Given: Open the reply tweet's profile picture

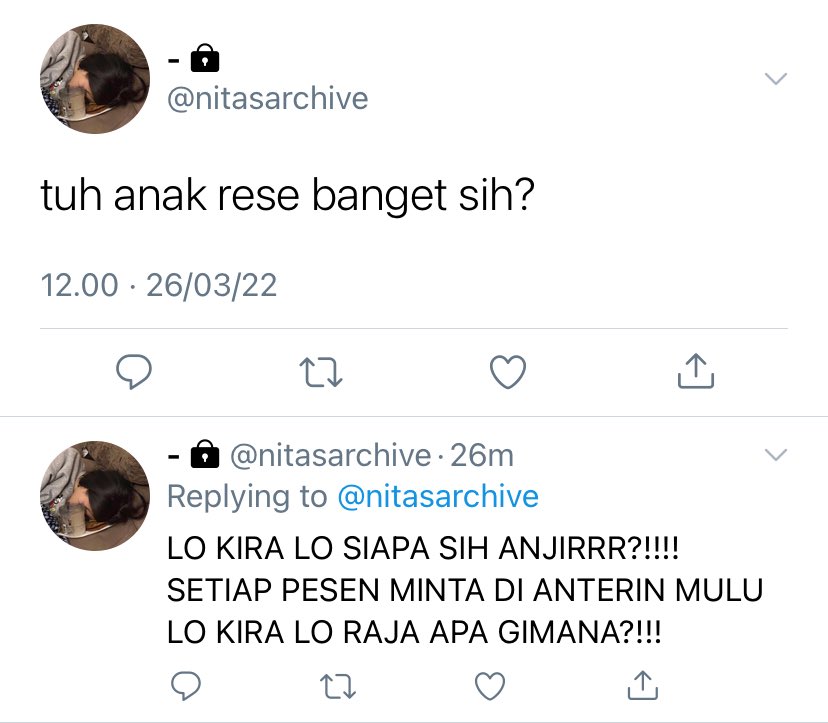Looking at the screenshot, I should [x=95, y=495].
